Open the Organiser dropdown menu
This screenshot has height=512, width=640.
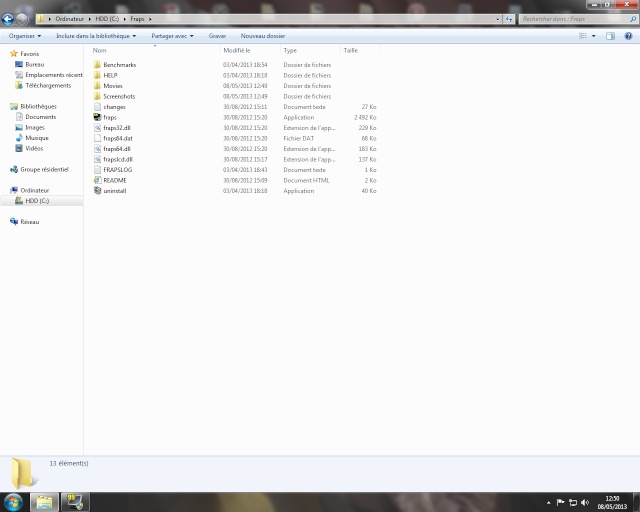coord(25,36)
